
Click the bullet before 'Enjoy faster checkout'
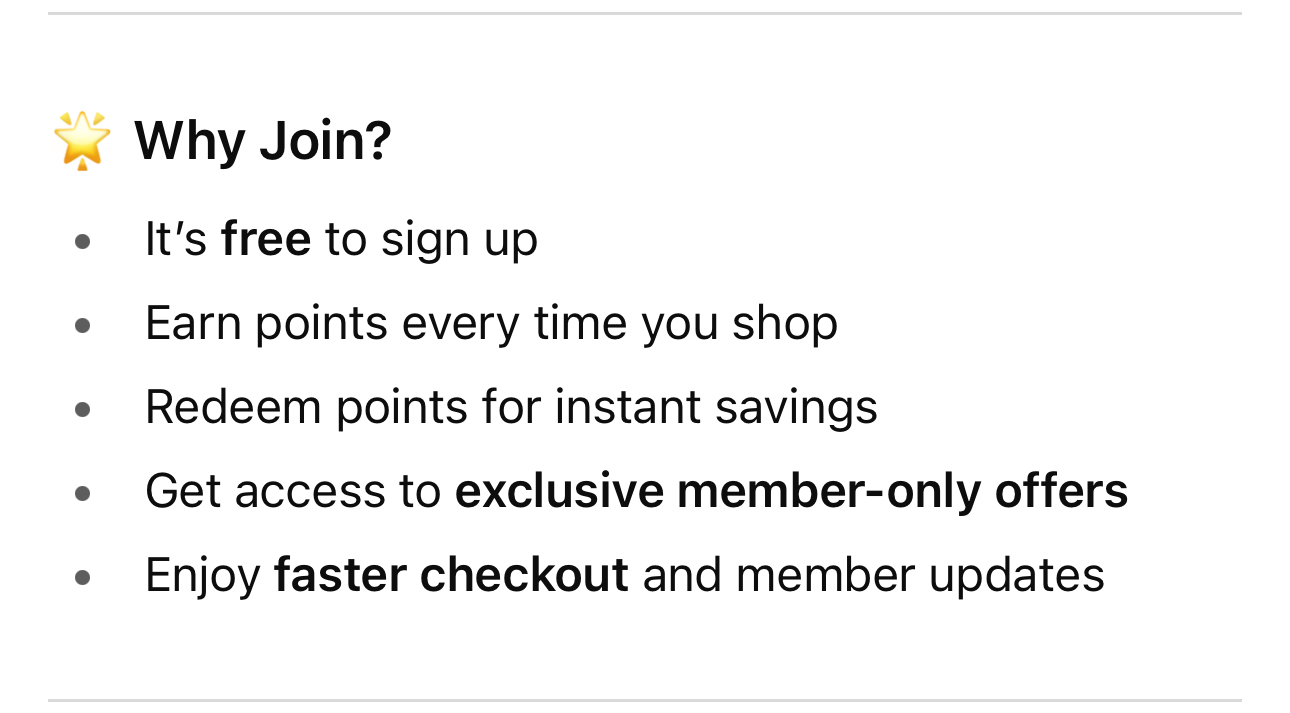(x=83, y=576)
